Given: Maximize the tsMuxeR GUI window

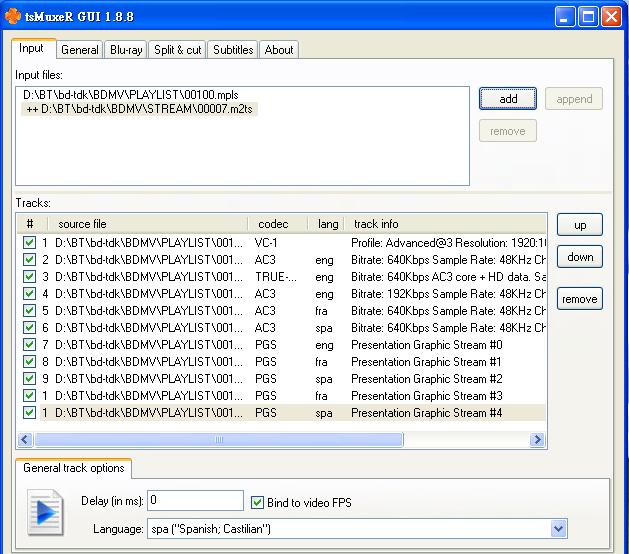Looking at the screenshot, I should coord(588,17).
